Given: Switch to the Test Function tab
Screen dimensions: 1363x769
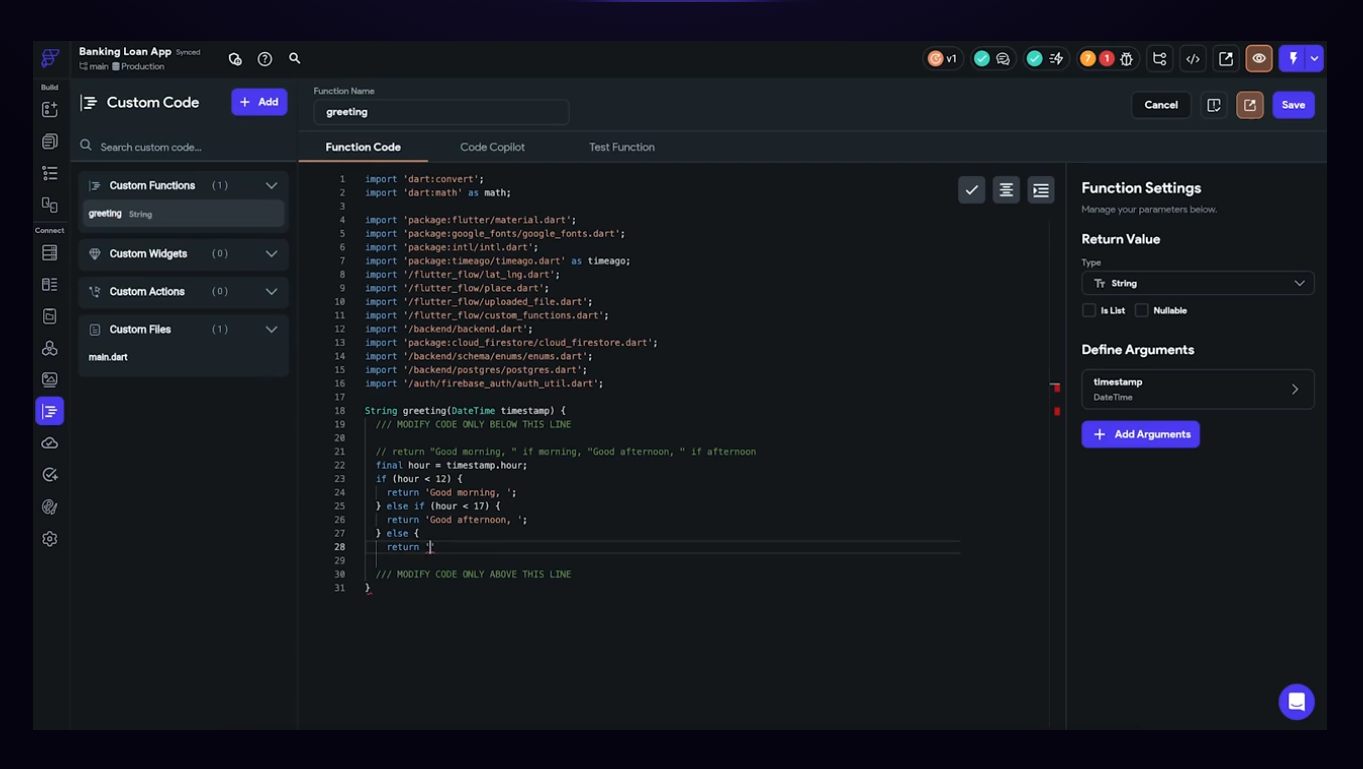Looking at the screenshot, I should coord(622,147).
